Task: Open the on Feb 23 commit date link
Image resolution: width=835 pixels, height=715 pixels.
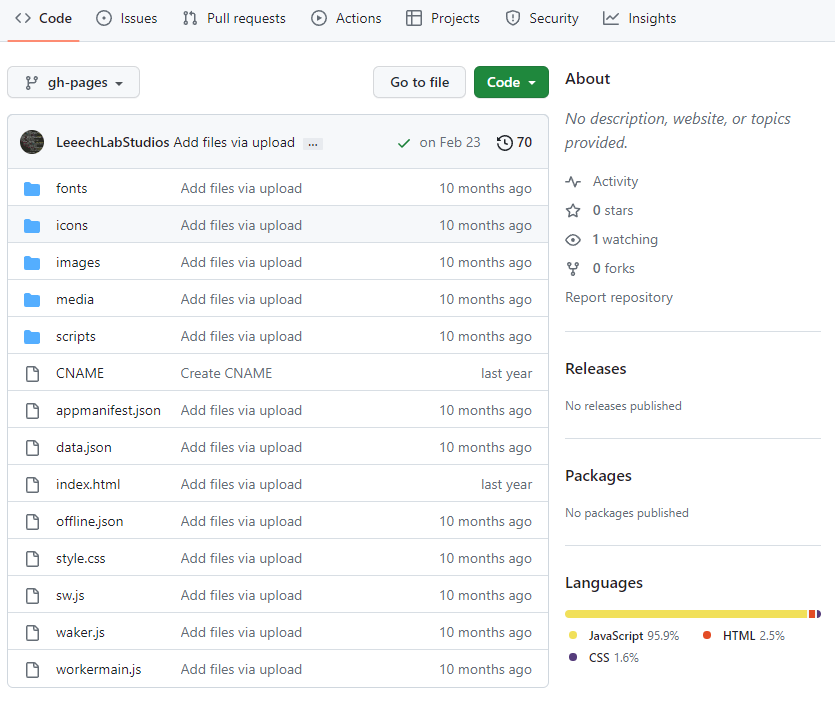Action: click(x=450, y=142)
